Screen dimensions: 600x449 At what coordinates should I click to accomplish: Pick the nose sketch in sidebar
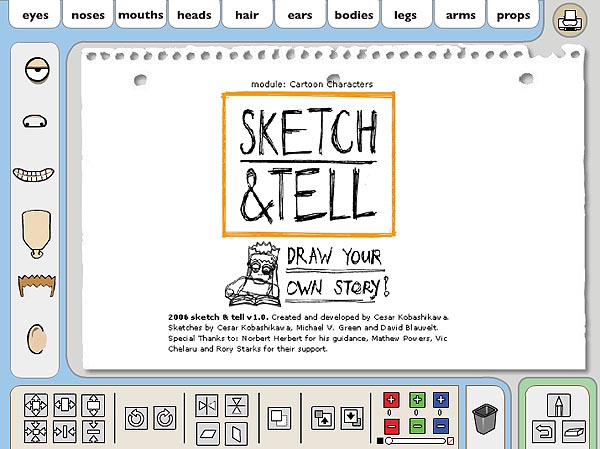(35, 121)
